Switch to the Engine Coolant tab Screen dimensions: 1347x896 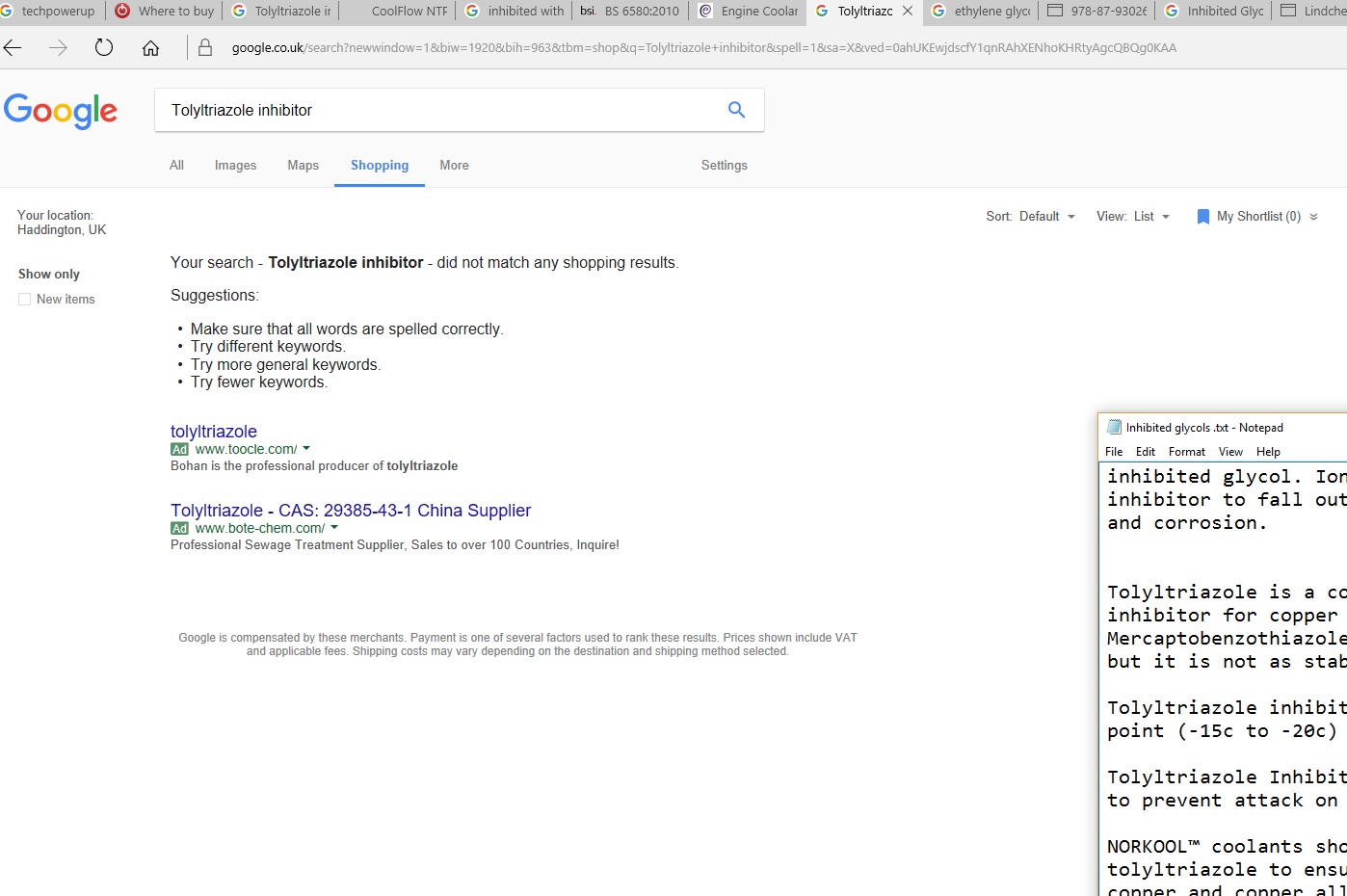coord(749,12)
